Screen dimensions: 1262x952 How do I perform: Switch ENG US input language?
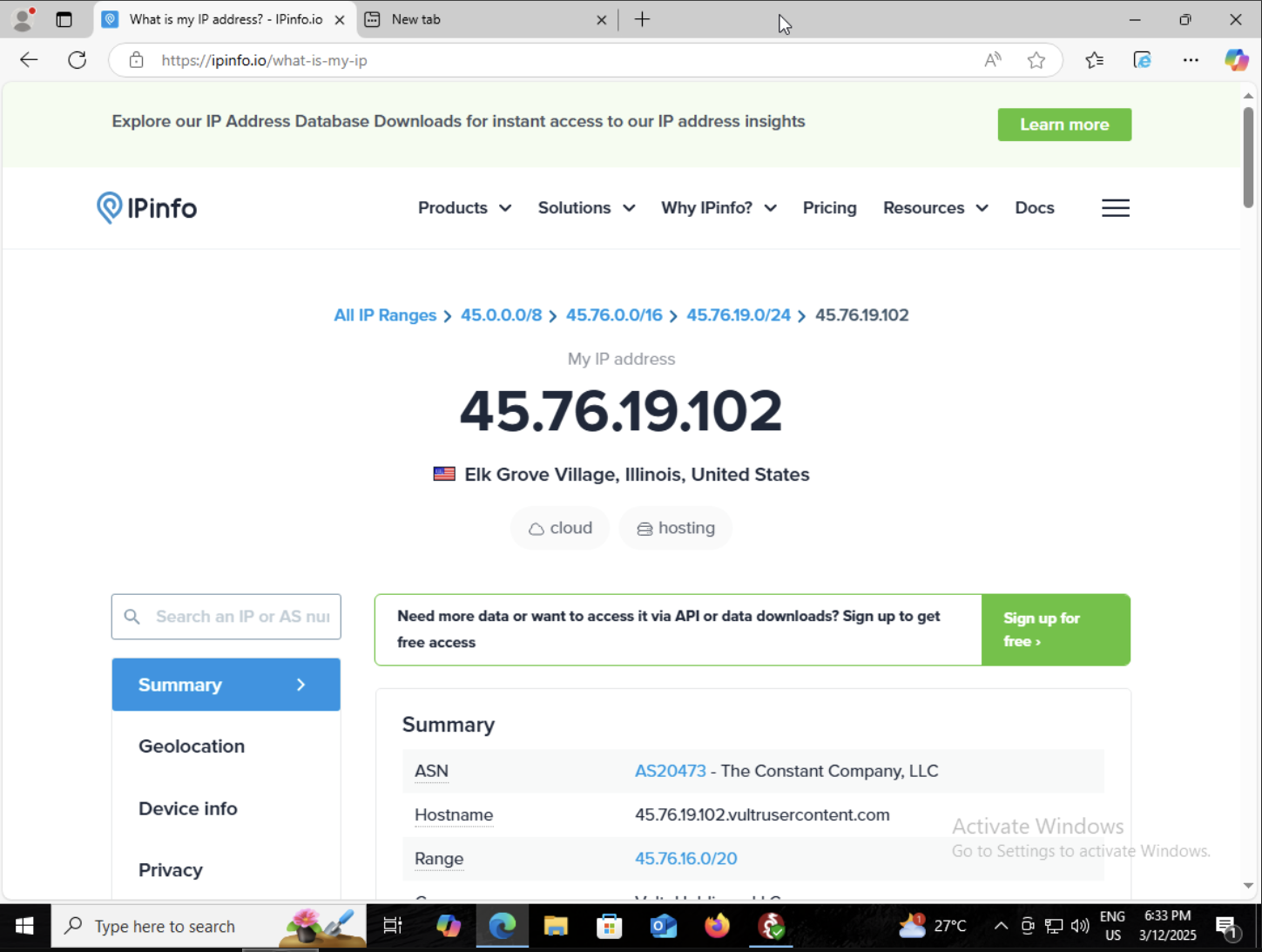1112,926
